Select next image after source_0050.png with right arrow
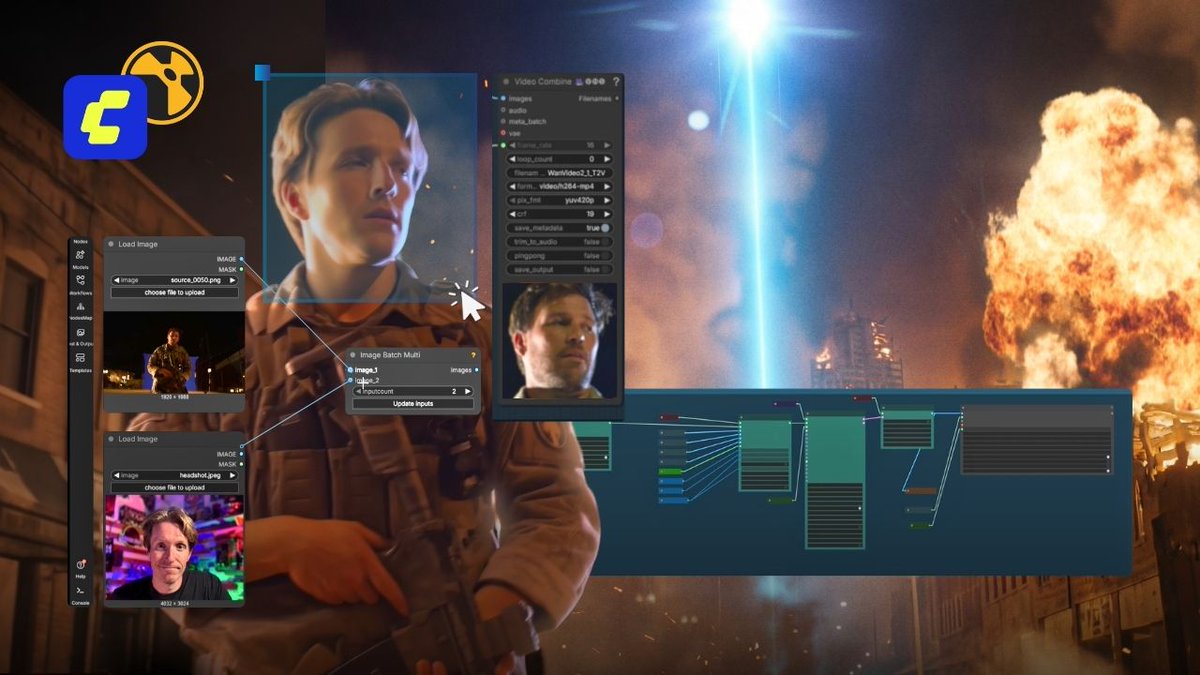Screen dimensions: 1200x675 click(233, 281)
